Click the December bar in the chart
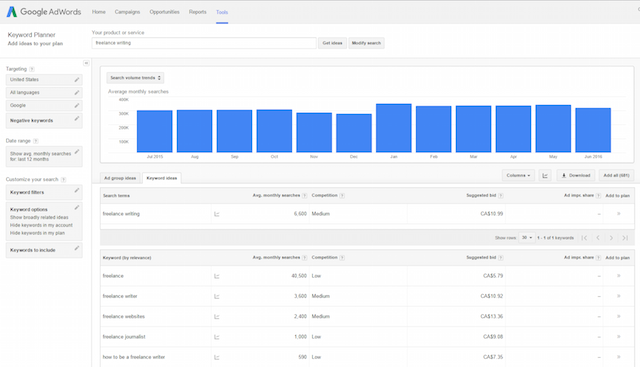The image size is (640, 367). [354, 133]
